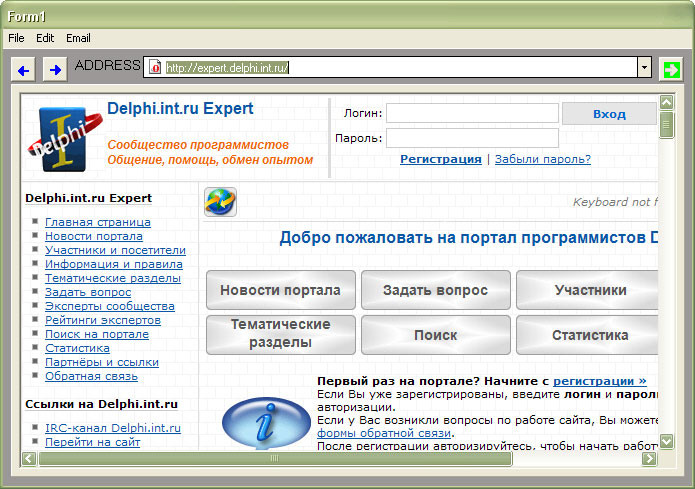695x489 pixels.
Task: Click the Ссылки на Delphi.int.ru heading
Action: 102,404
